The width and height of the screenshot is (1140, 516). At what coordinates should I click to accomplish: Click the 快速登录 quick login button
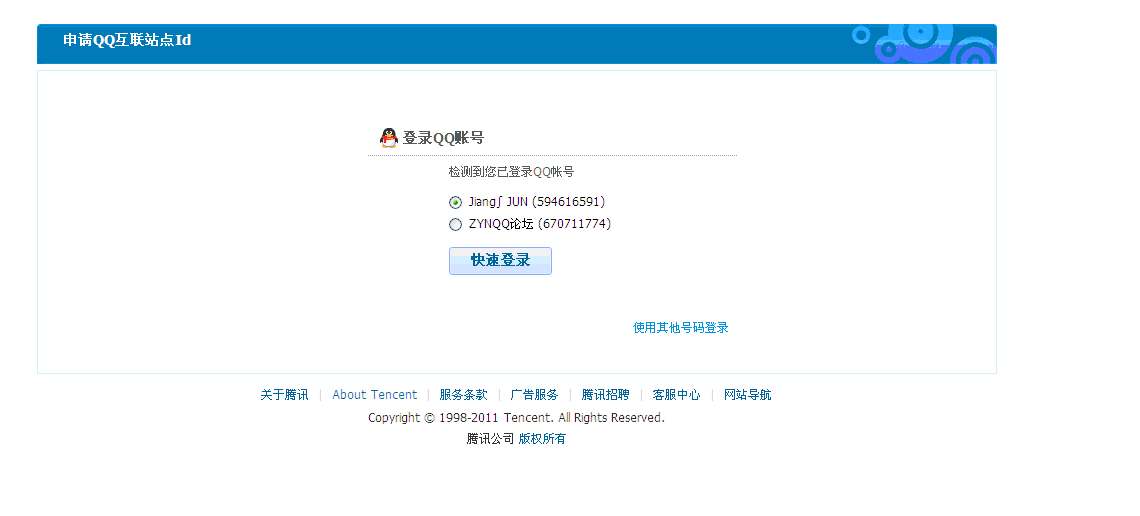point(500,261)
